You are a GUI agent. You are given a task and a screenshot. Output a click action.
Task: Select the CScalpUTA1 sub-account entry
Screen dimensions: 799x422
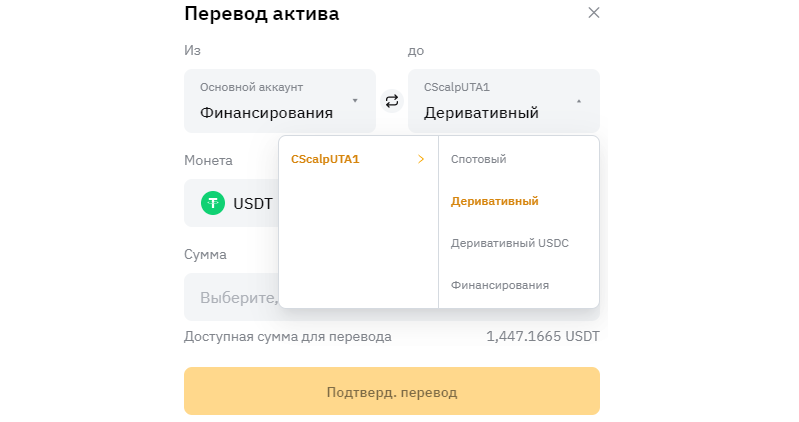tap(325, 159)
